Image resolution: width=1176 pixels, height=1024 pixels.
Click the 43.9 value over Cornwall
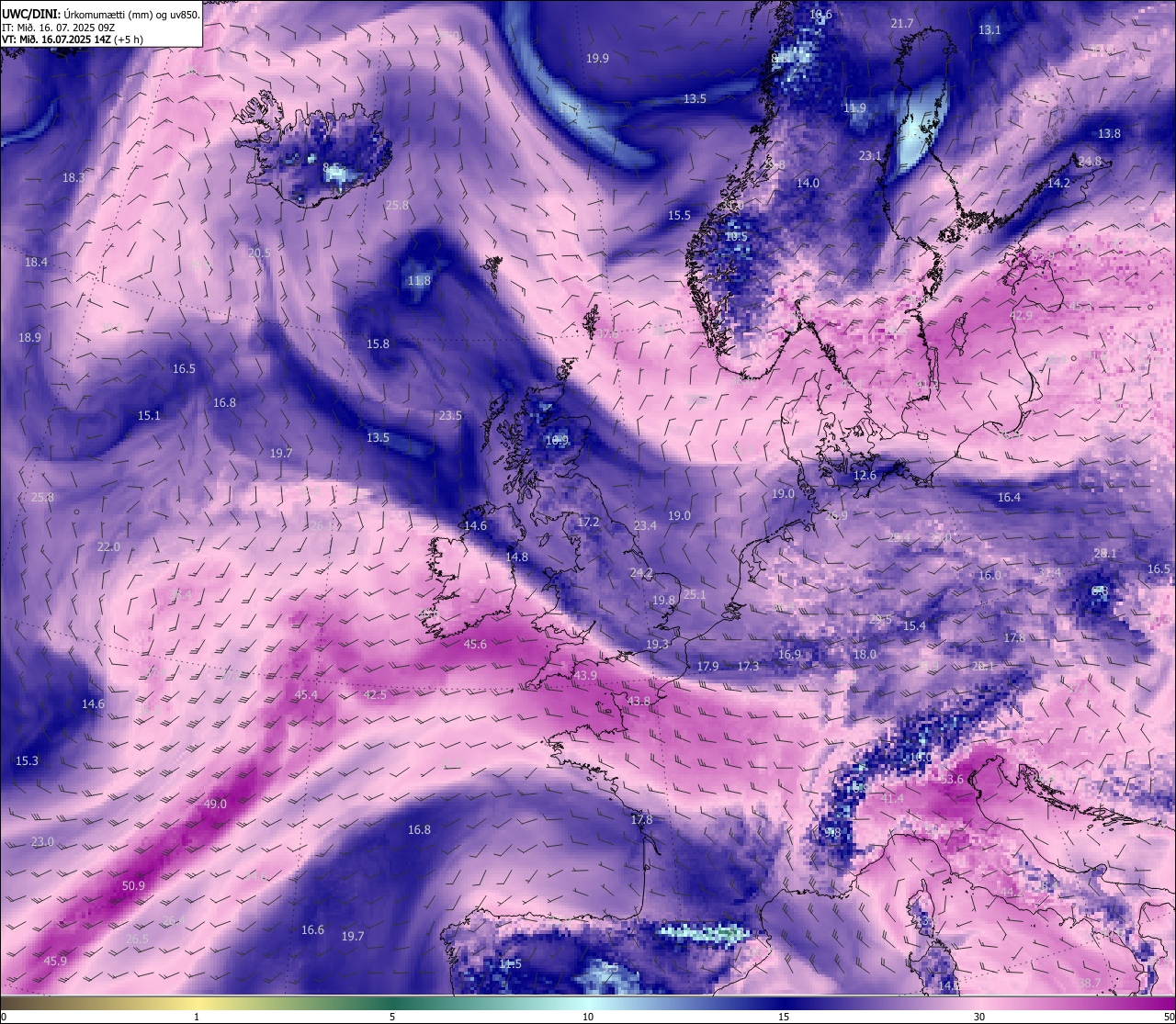click(x=584, y=675)
